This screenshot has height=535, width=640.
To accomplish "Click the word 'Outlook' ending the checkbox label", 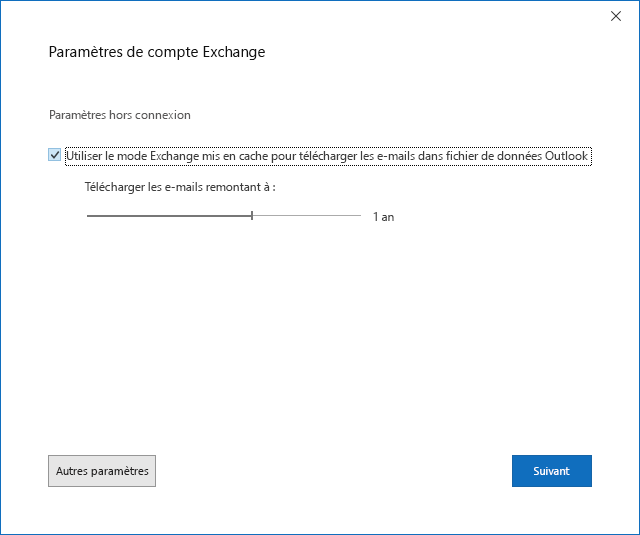I will pos(566,156).
